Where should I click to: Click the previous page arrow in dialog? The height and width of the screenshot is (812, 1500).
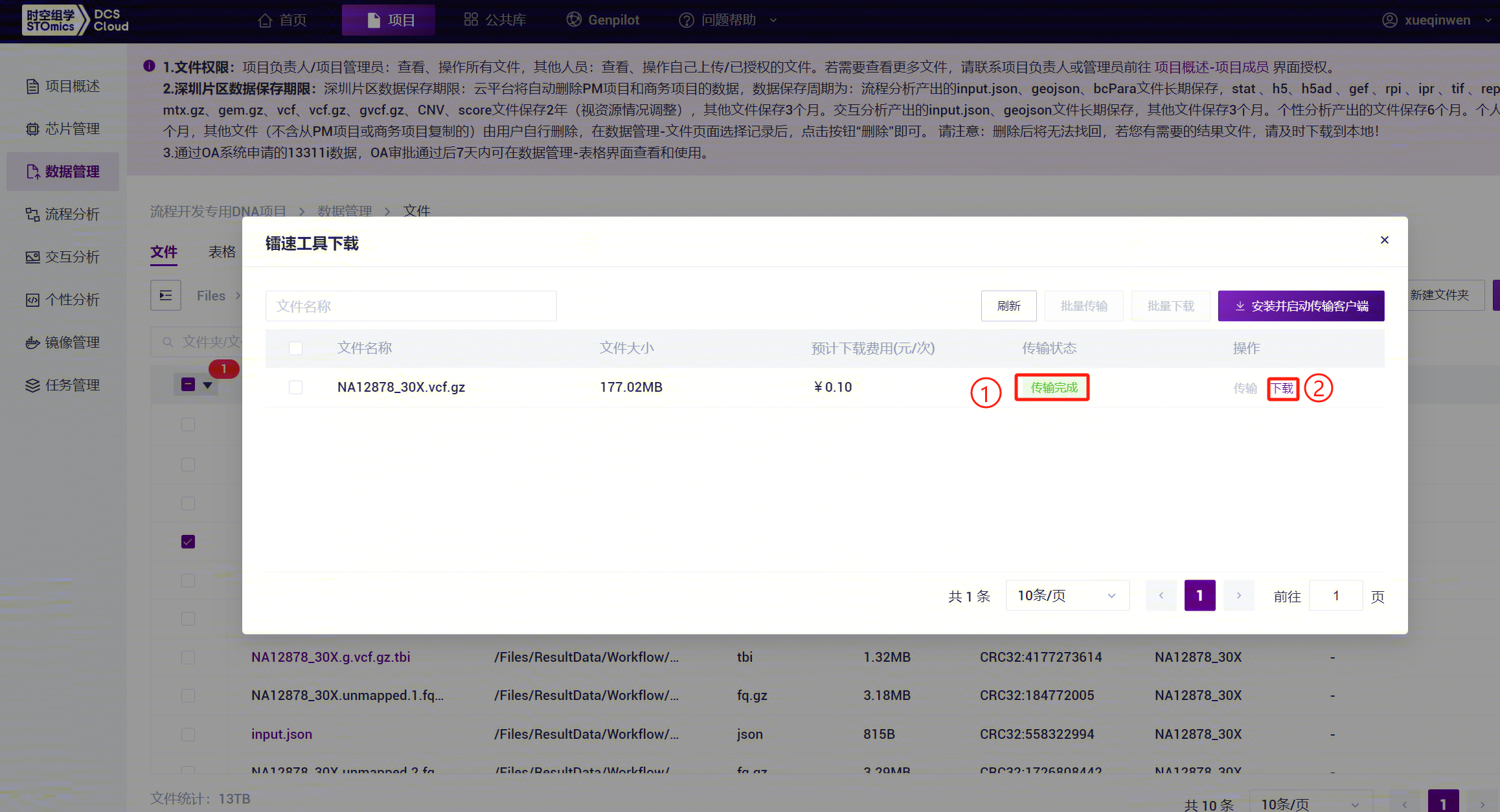coord(1161,595)
